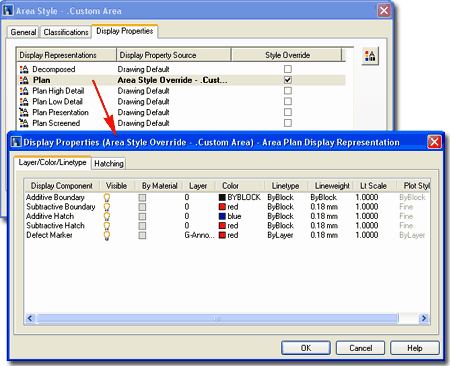Enable Style Override for Plan High Detail
450x366 pixels.
point(288,90)
